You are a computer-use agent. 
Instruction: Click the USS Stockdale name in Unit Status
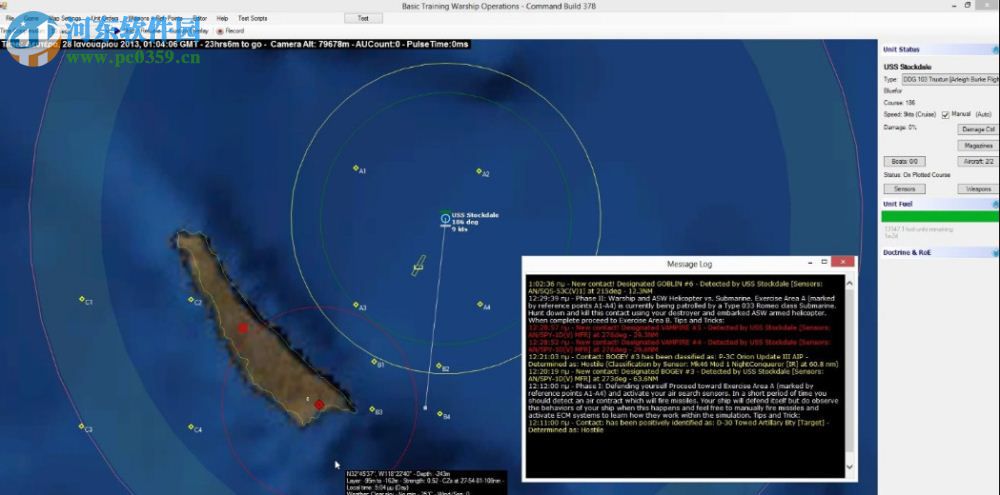[907, 67]
